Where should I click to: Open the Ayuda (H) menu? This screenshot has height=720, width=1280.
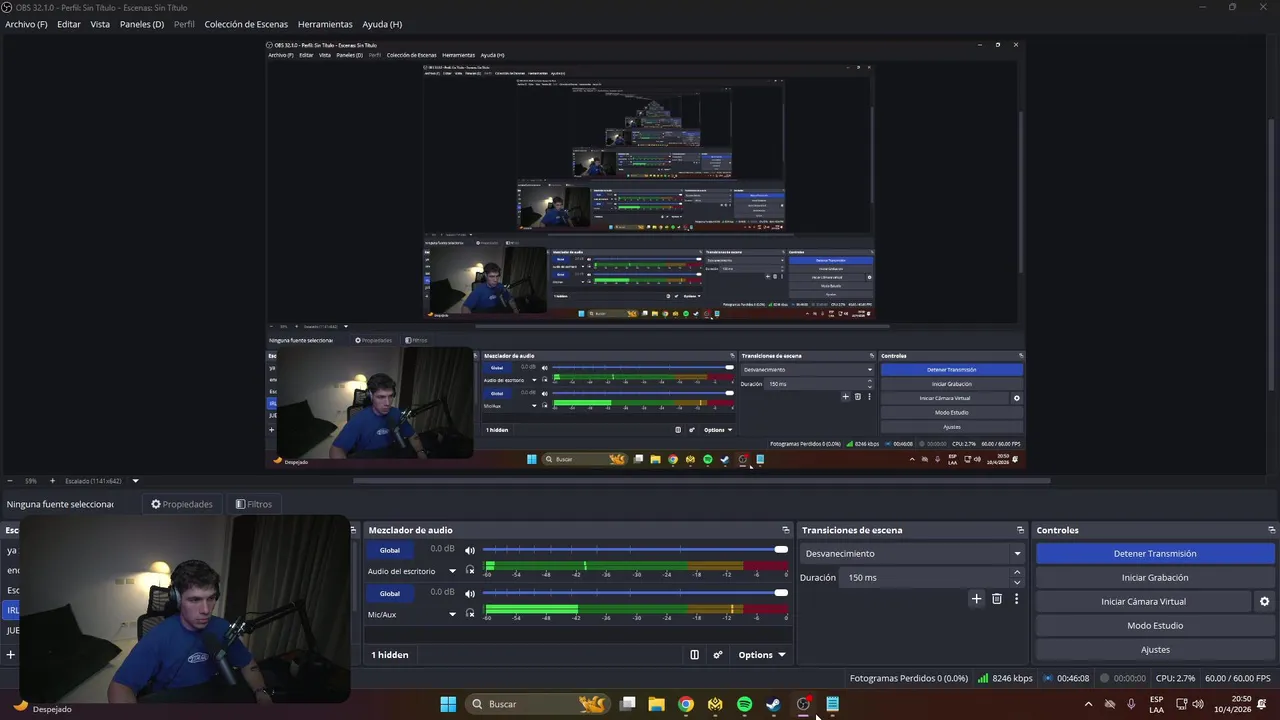[x=382, y=24]
